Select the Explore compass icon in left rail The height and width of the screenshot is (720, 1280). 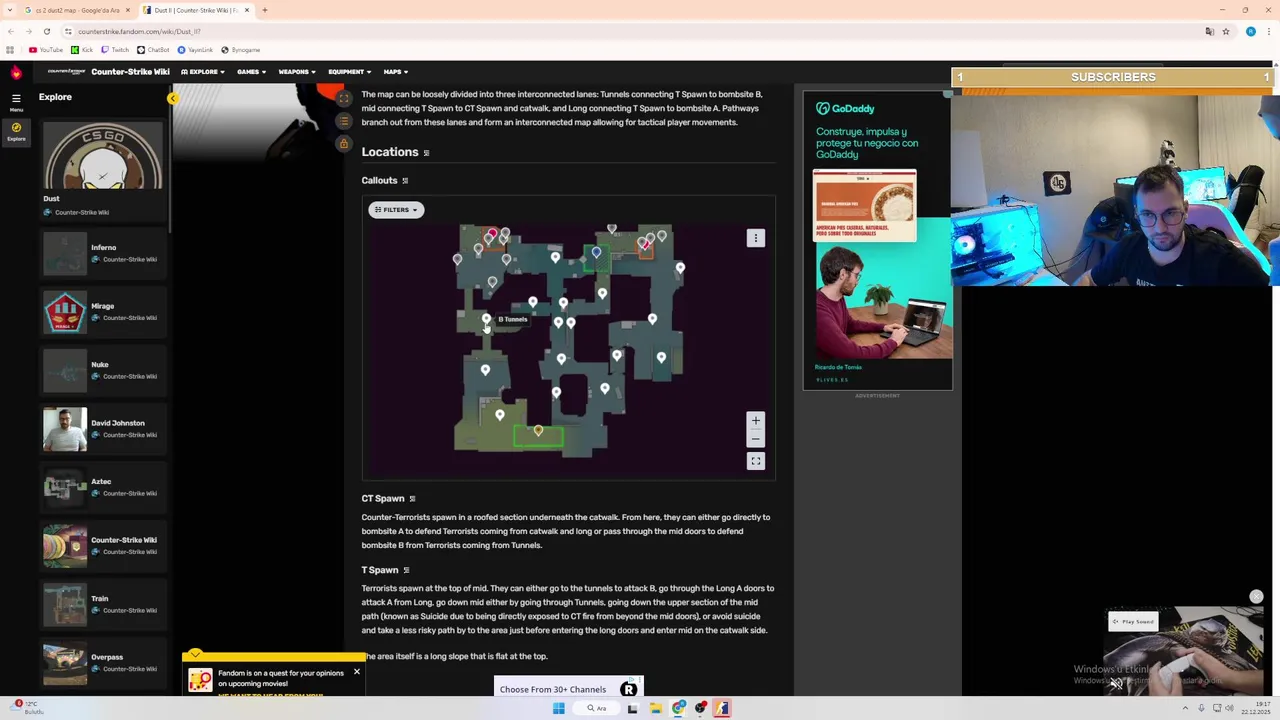(16, 131)
